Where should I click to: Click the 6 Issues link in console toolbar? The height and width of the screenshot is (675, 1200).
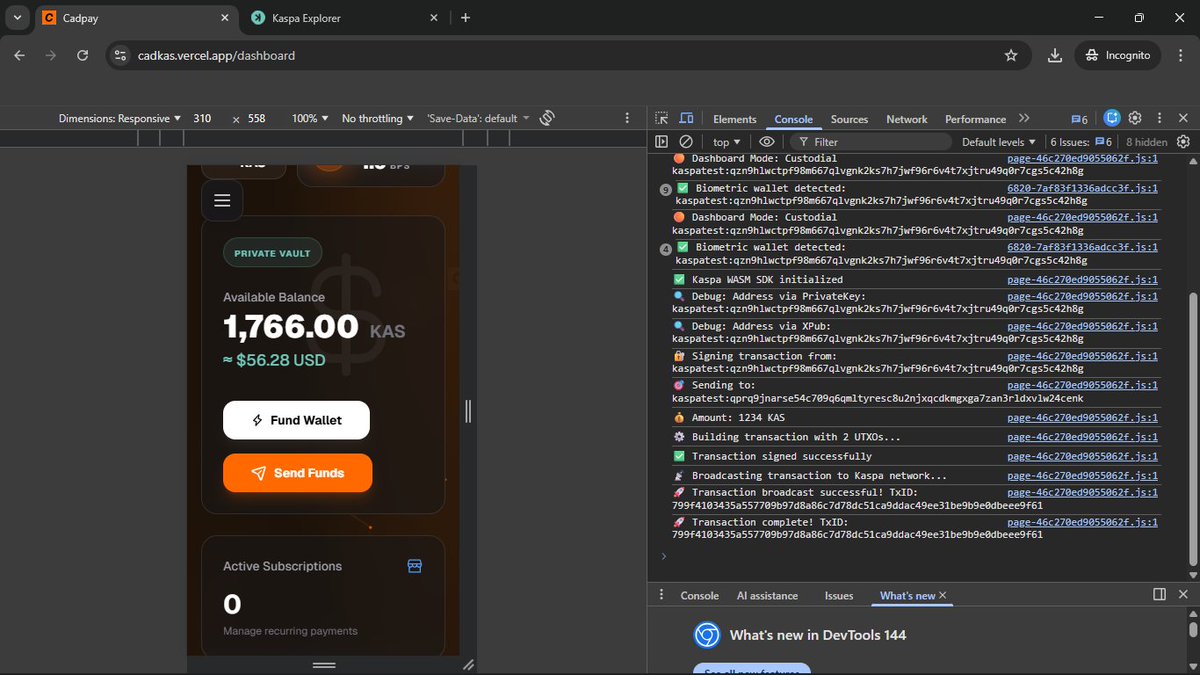pyautogui.click(x=1082, y=142)
